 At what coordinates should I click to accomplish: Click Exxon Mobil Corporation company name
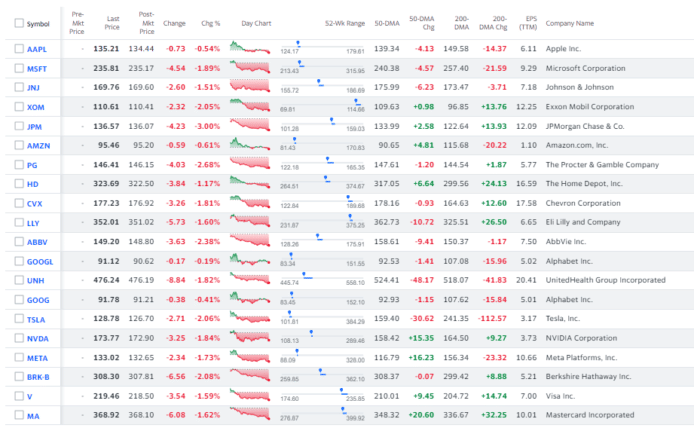pos(590,107)
